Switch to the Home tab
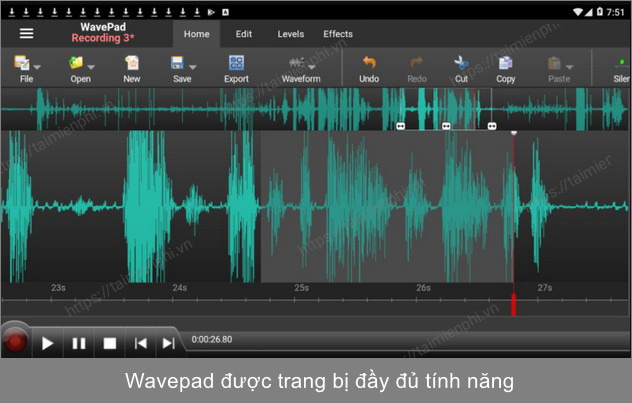Viewport: 632px width, 403px height. coord(197,34)
